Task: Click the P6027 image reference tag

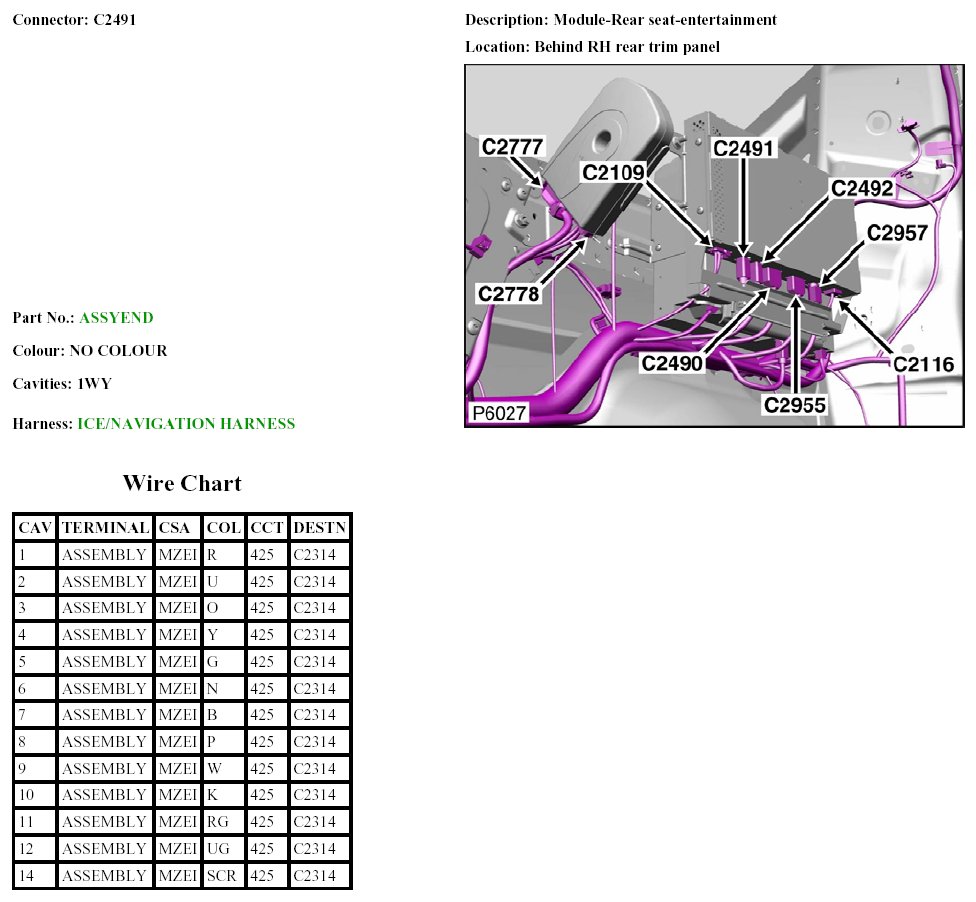Action: 499,414
